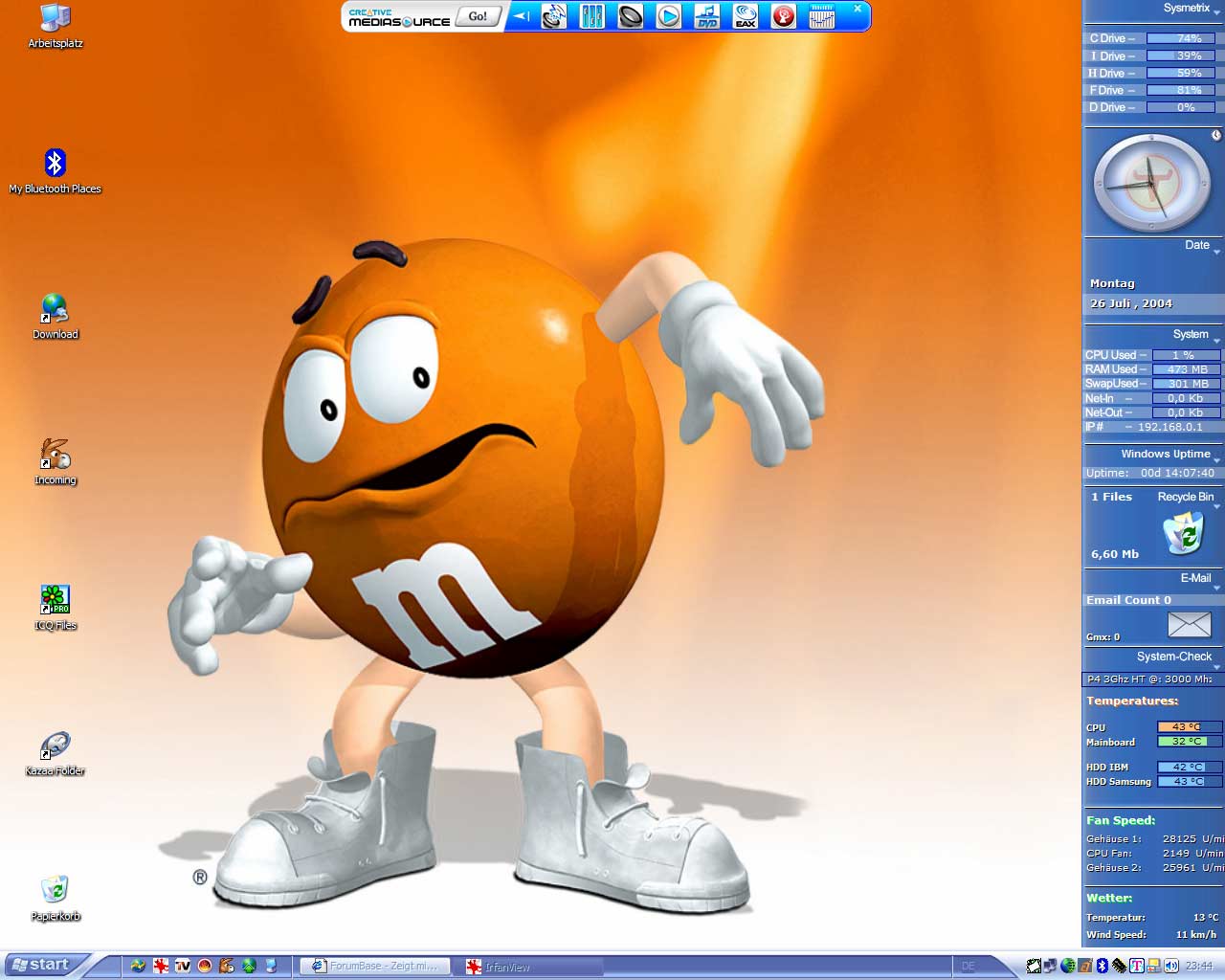Click the date 26 Juli, 2004
The height and width of the screenshot is (980, 1225).
pyautogui.click(x=1130, y=303)
